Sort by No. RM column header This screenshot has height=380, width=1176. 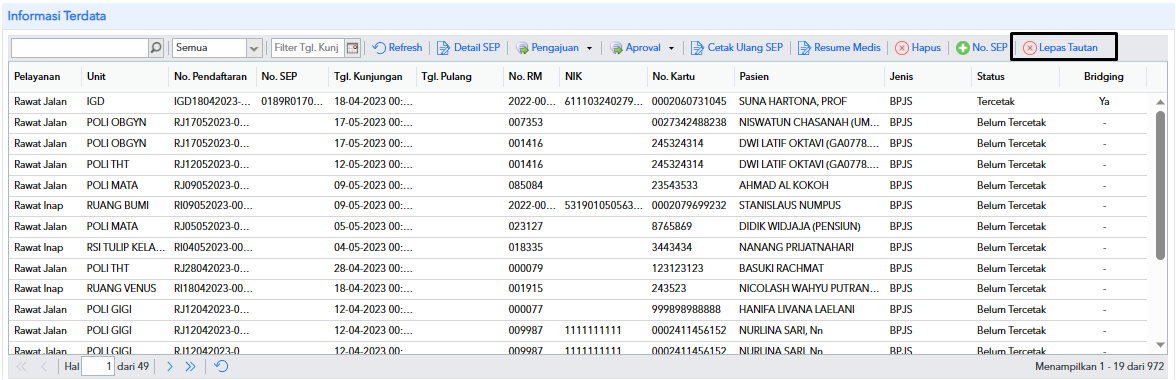531,76
